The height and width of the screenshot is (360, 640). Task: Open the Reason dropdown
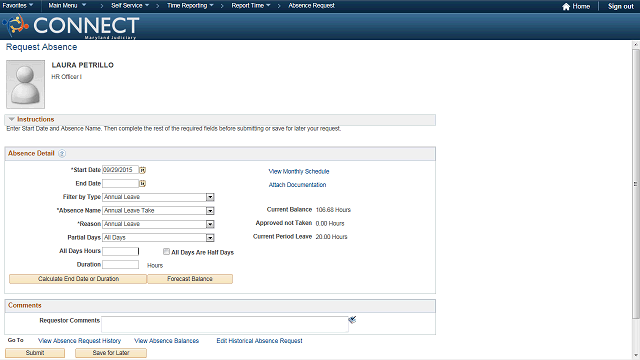click(x=210, y=224)
